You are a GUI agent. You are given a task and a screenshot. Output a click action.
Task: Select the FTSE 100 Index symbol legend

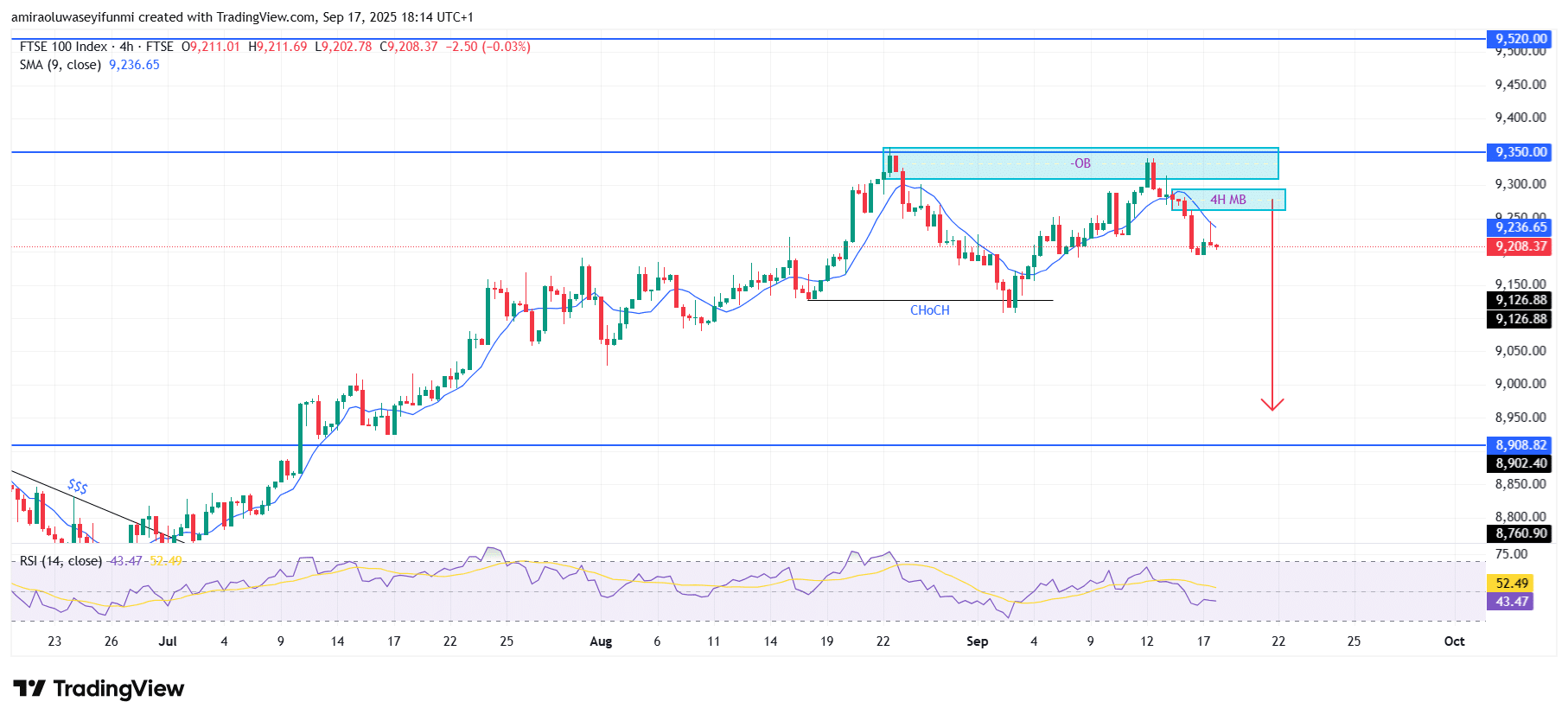[96, 47]
